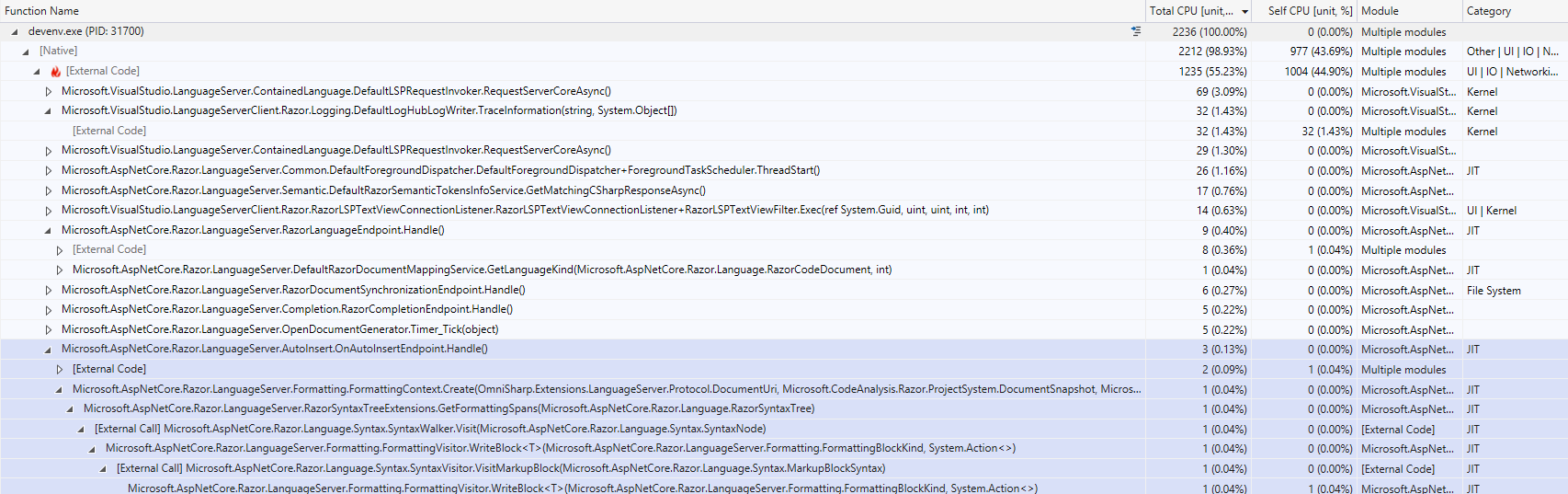Click the 14 (0.63%) Total CPU value
Screen dimensions: 1568x494
coord(1221,210)
